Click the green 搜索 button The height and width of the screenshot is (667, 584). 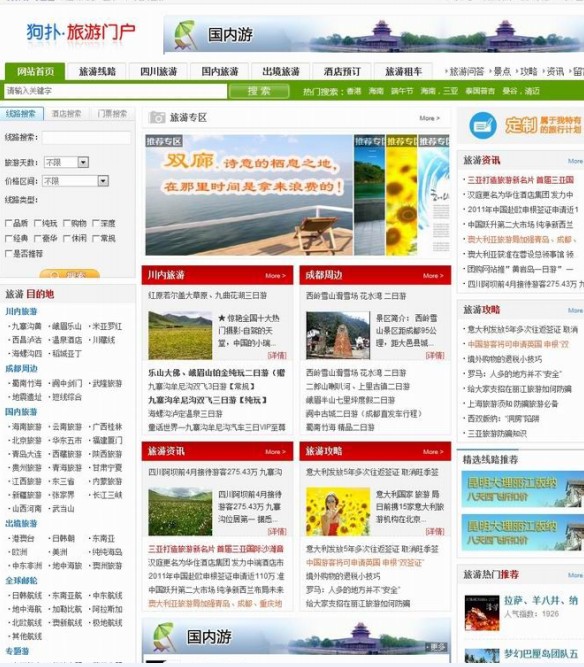pyautogui.click(x=259, y=91)
